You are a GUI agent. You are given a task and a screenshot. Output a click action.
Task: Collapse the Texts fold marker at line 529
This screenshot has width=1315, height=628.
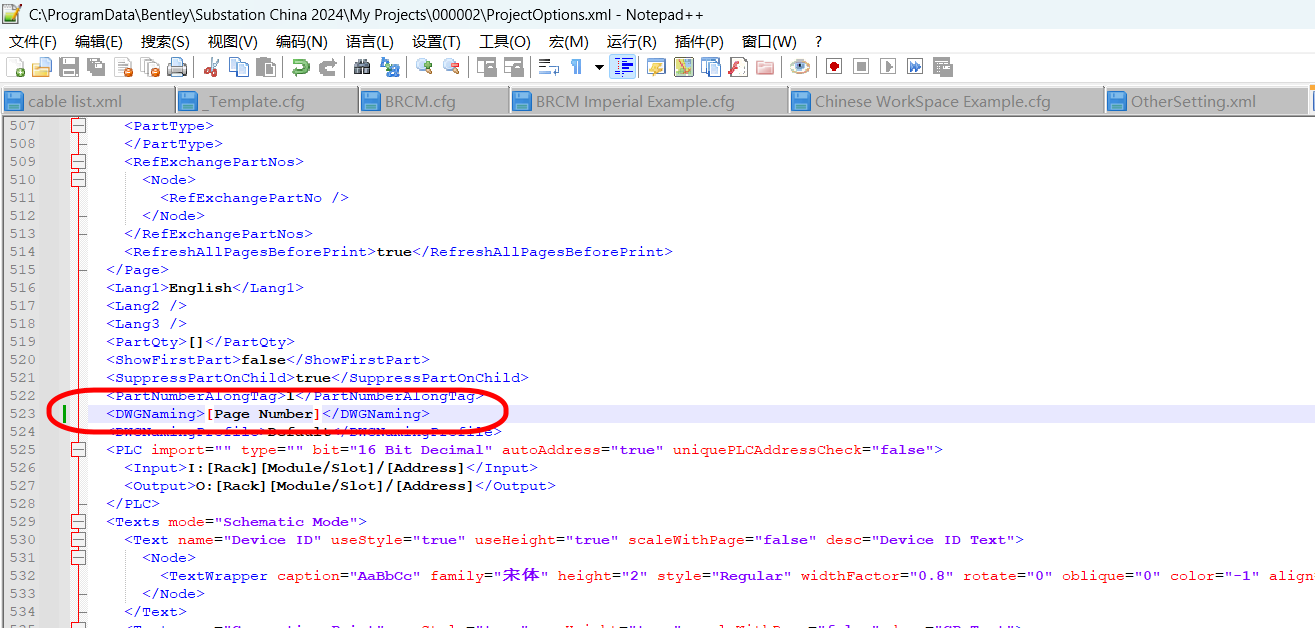78,522
